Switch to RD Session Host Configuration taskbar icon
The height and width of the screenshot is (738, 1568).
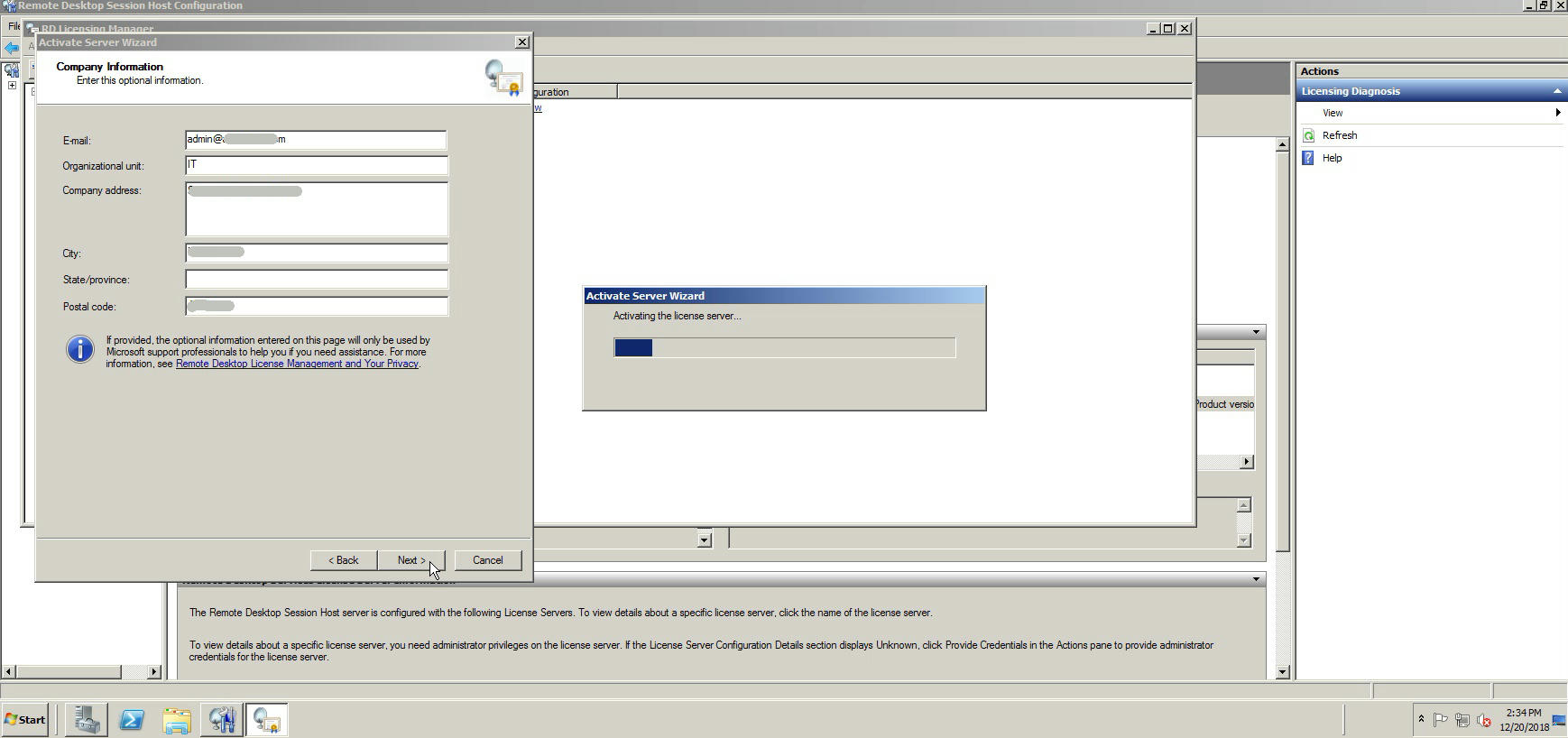tap(222, 719)
